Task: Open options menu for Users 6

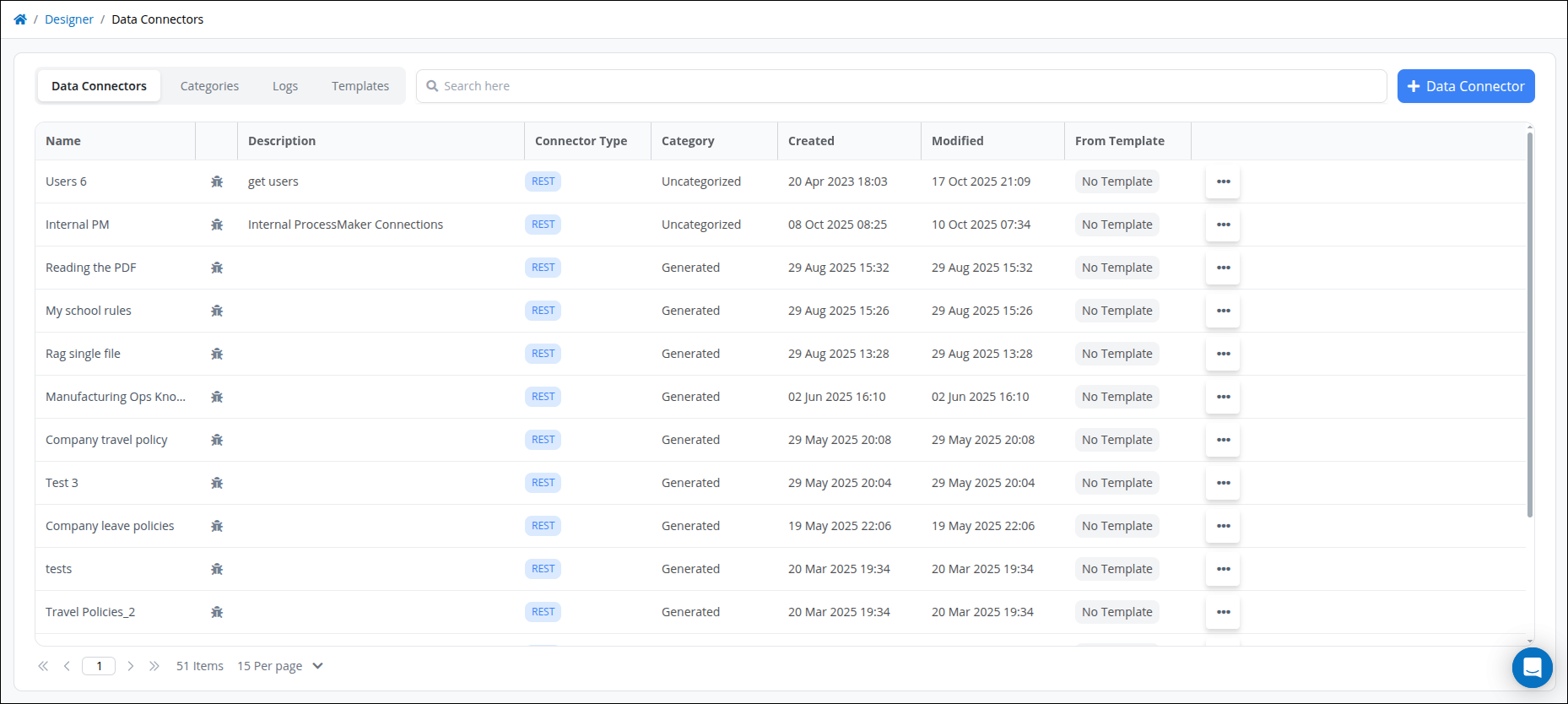Action: [x=1223, y=181]
